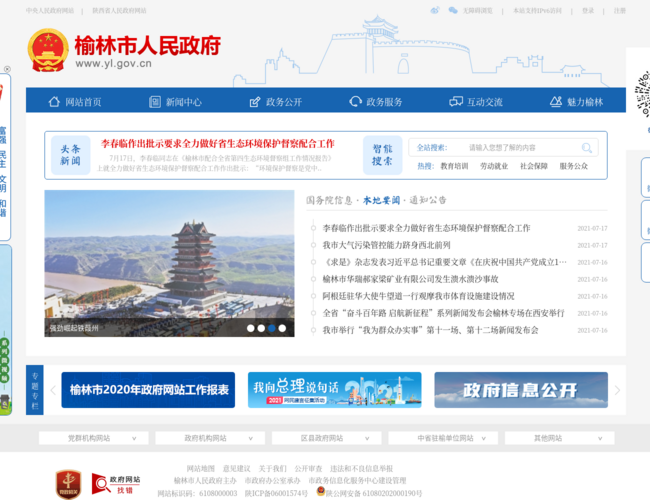Screen dimensions: 650x500
Task: Select hot search term 劳动就业
Action: tap(494, 166)
